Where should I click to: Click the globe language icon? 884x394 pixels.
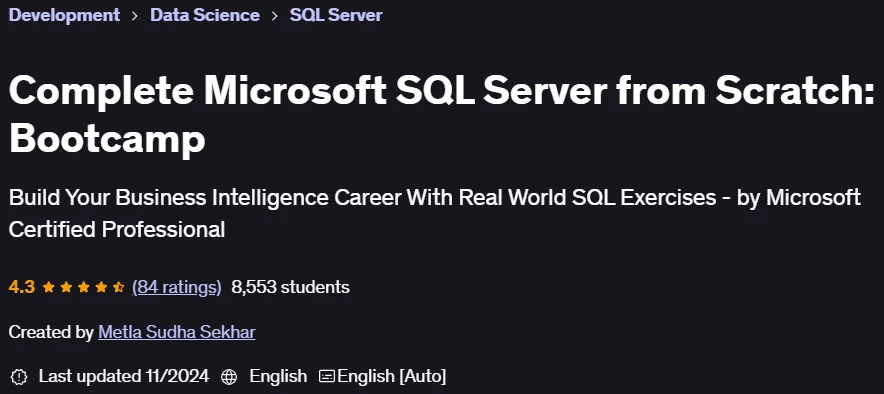[229, 376]
